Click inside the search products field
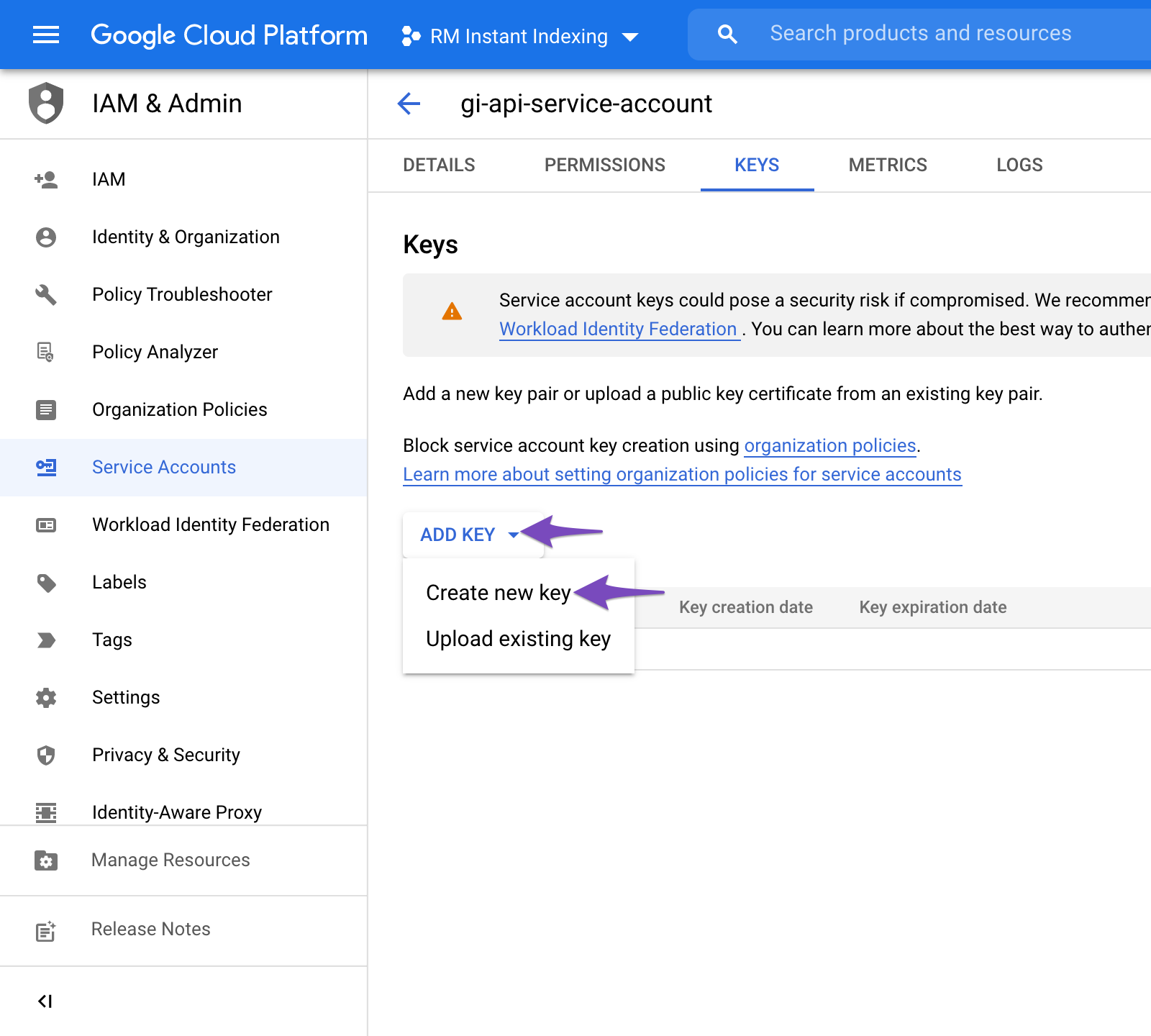 (921, 33)
